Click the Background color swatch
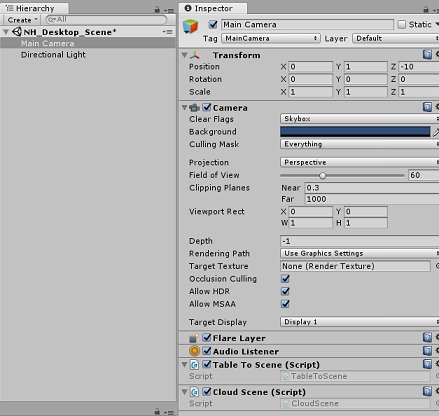This screenshot has width=439, height=416. click(x=355, y=132)
